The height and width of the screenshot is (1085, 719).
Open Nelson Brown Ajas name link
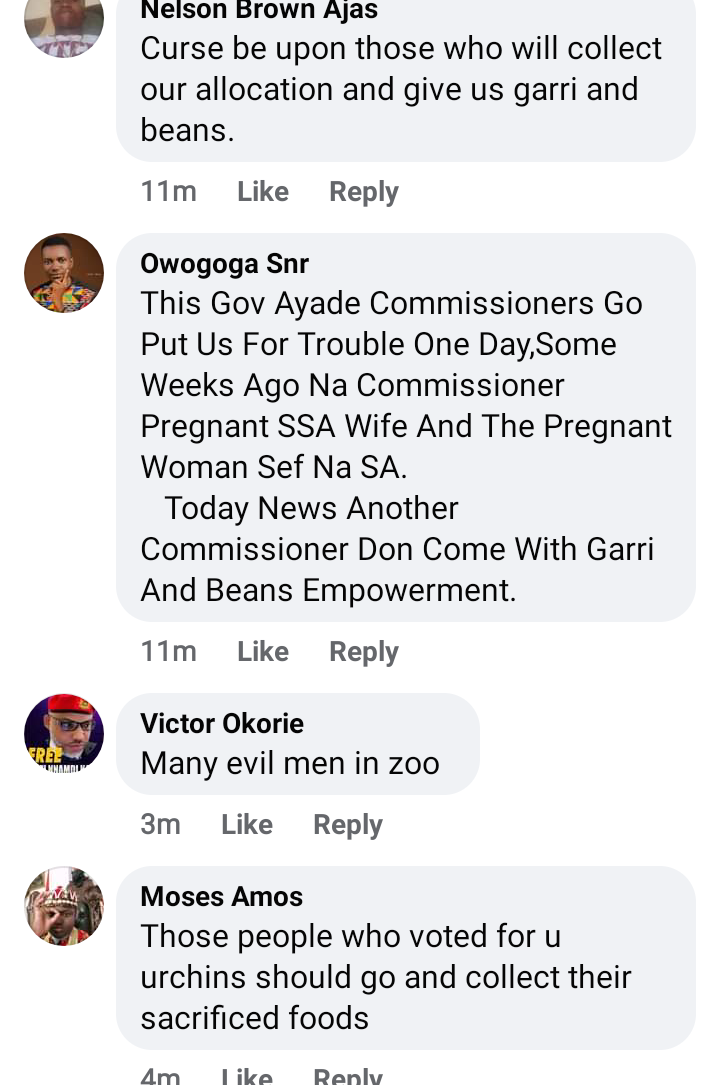point(259,11)
